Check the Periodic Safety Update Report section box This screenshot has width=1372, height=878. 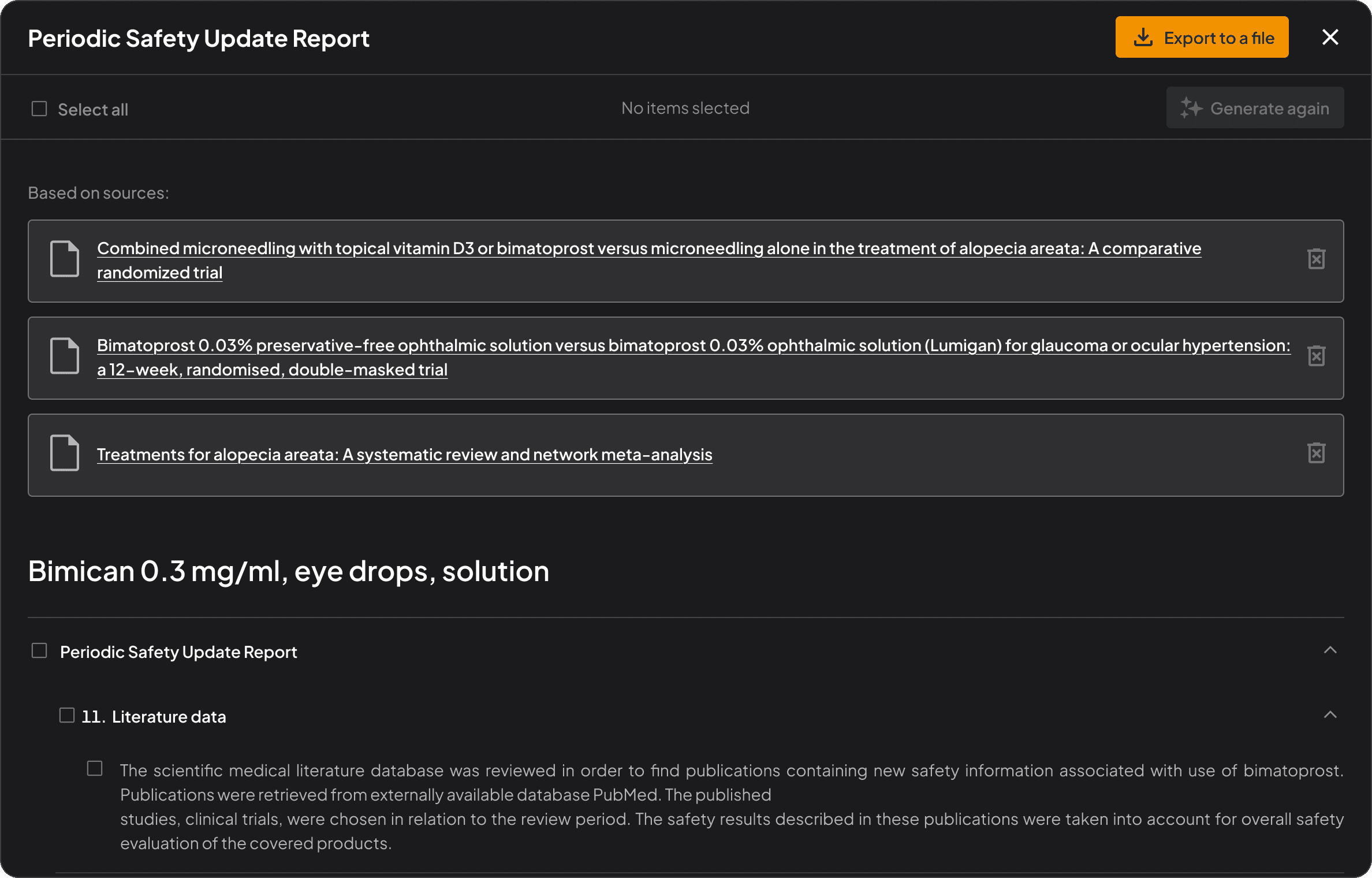(x=39, y=651)
